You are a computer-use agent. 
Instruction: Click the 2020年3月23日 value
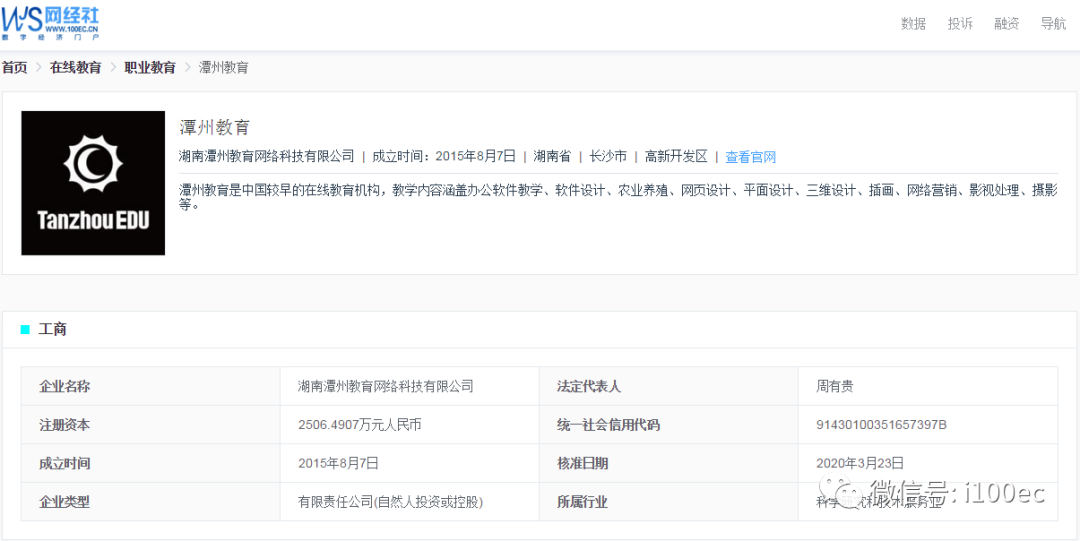860,462
